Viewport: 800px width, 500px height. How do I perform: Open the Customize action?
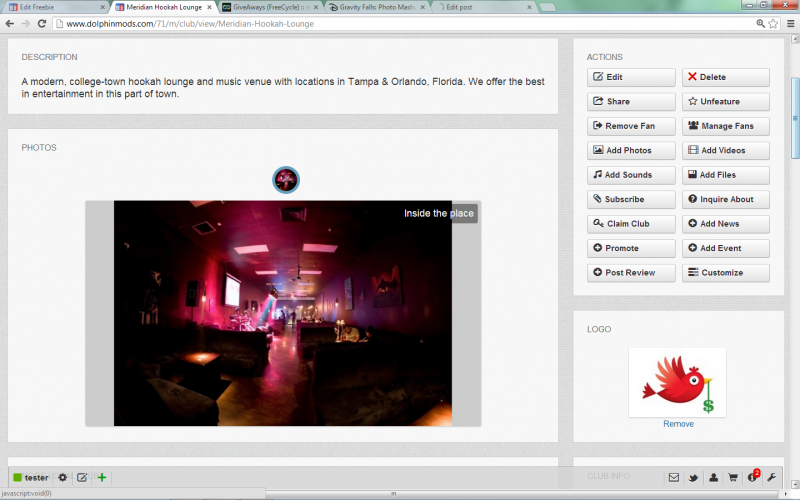726,273
